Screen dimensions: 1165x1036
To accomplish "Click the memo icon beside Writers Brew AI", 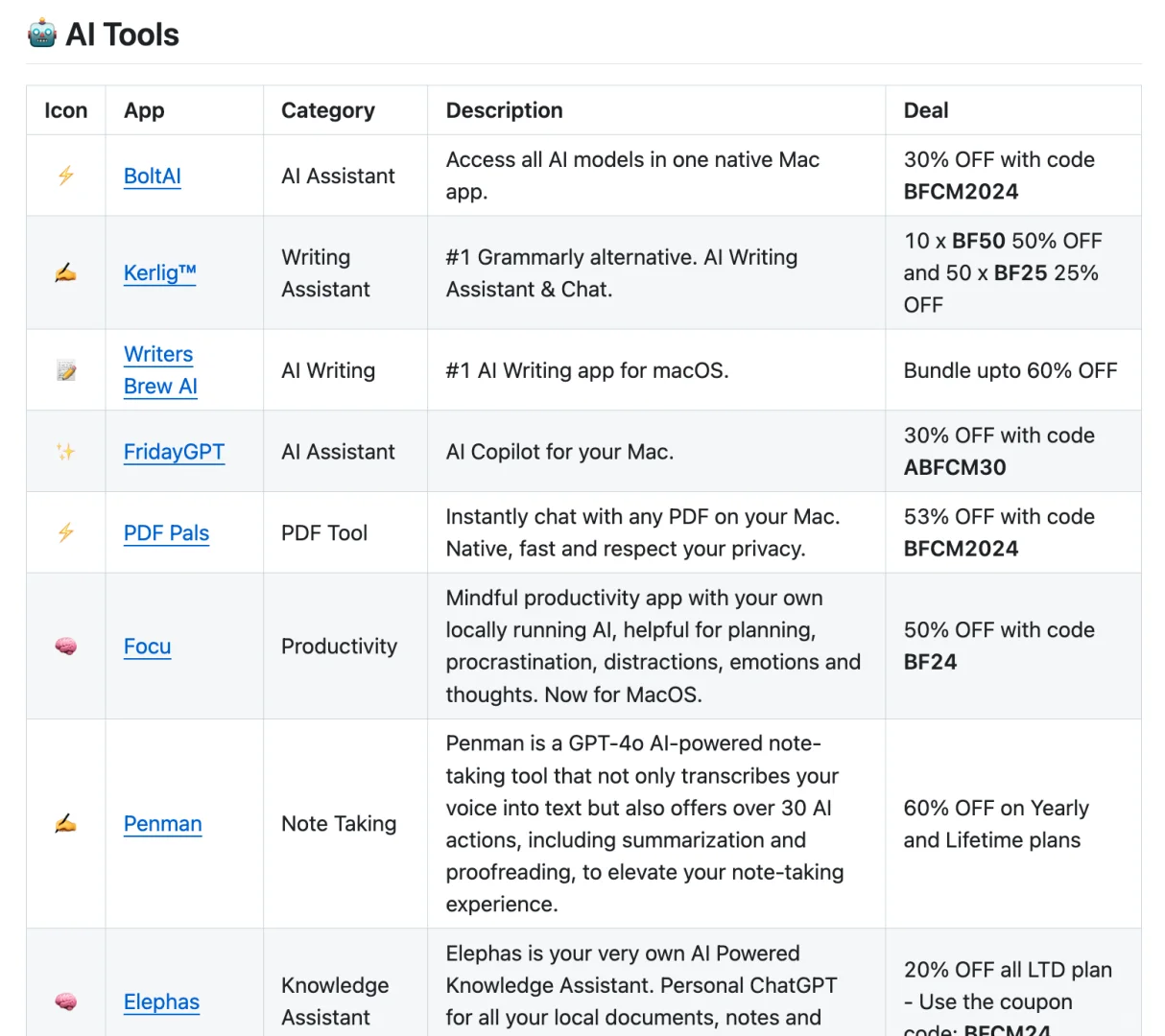I will click(x=65, y=371).
